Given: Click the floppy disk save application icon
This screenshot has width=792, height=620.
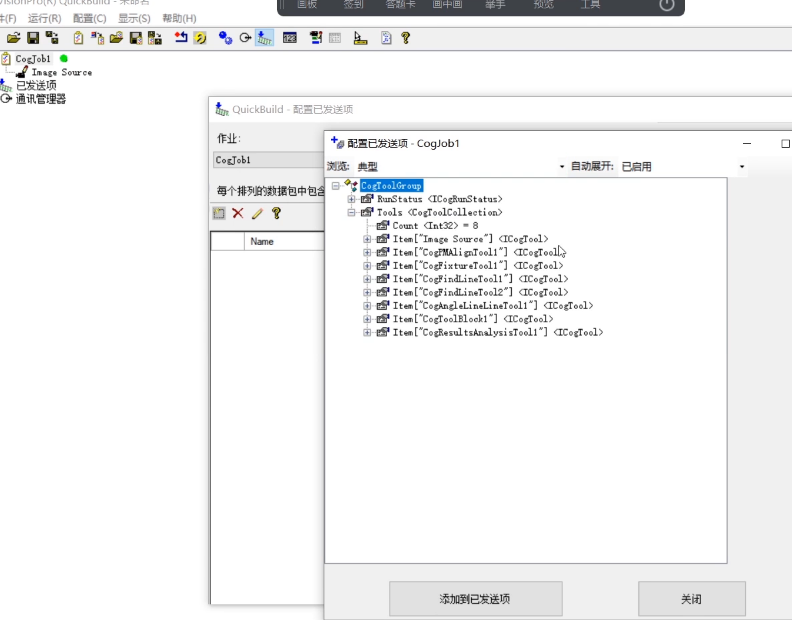Looking at the screenshot, I should pos(33,38).
